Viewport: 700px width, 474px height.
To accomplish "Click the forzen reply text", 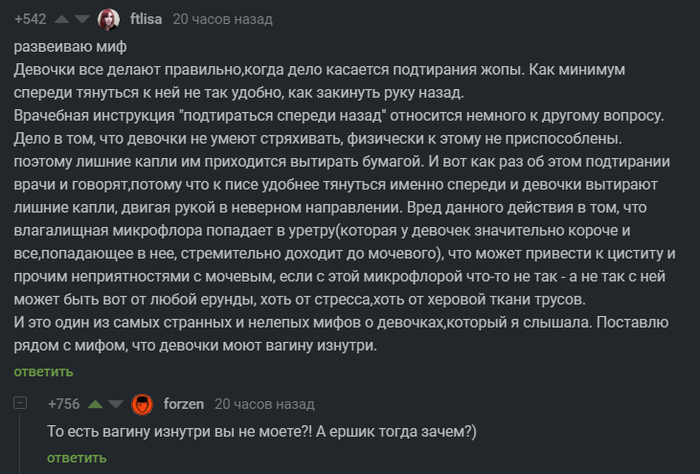I will [262, 431].
